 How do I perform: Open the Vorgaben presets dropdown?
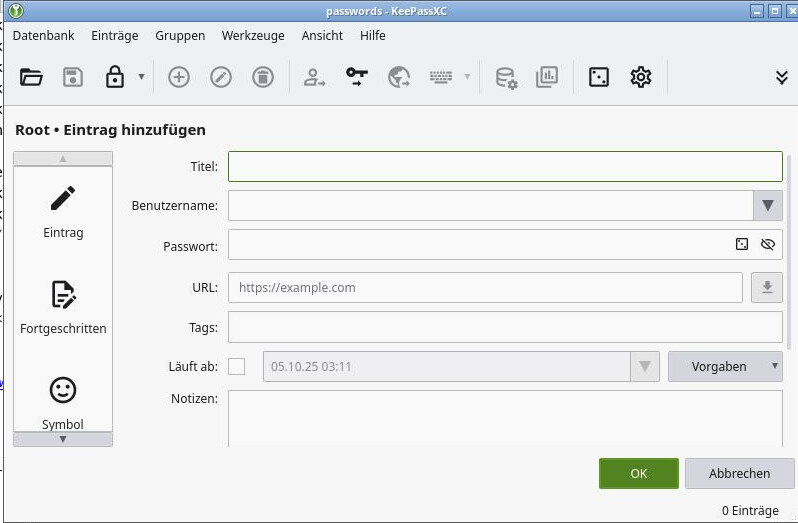click(x=724, y=366)
